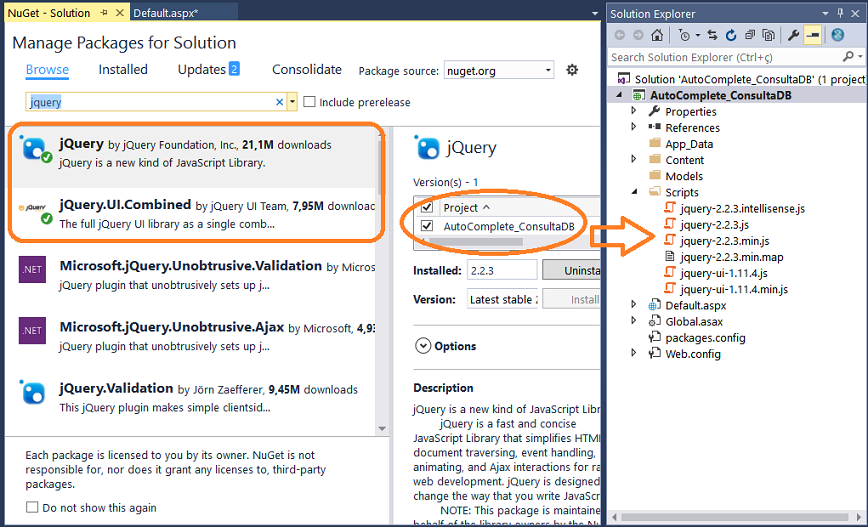868x527 pixels.
Task: Open the document tabs overflow dropdown arrow
Action: [595, 13]
